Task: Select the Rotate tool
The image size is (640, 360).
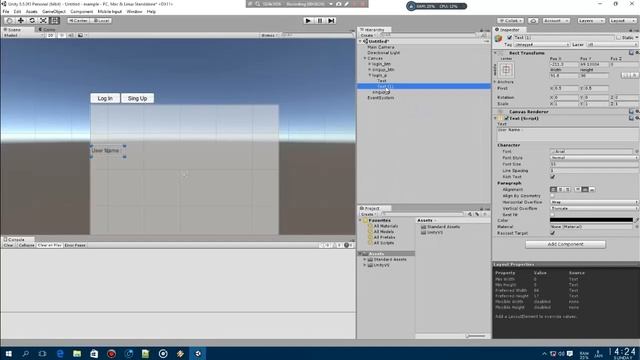Action: [x=32, y=20]
